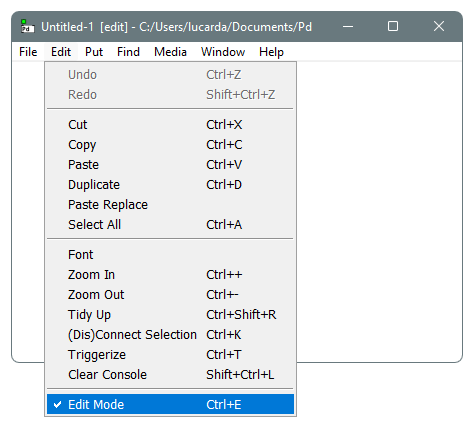This screenshot has width=476, height=426.
Task: Open the Put menu
Action: click(x=94, y=52)
